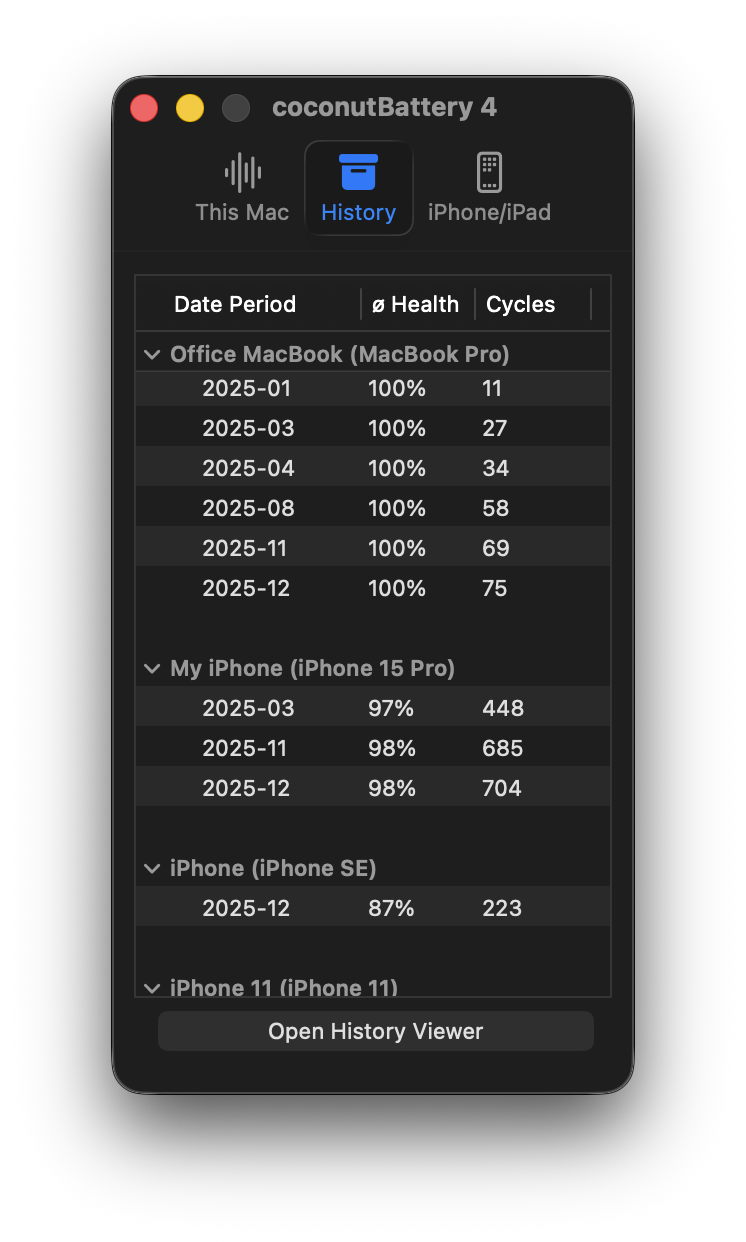Select the 2025-01 MacBook history row

click(x=372, y=388)
